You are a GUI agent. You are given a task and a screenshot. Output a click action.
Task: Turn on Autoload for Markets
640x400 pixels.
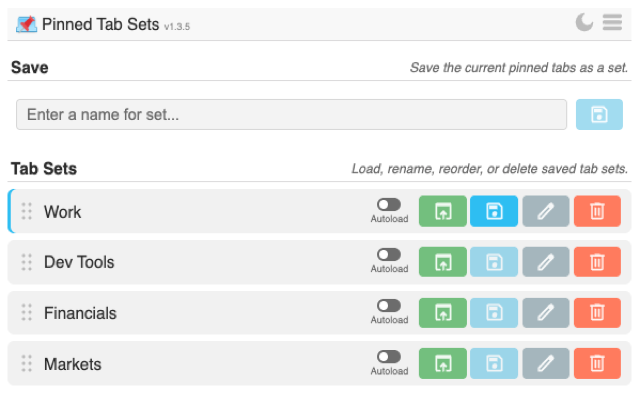click(389, 356)
